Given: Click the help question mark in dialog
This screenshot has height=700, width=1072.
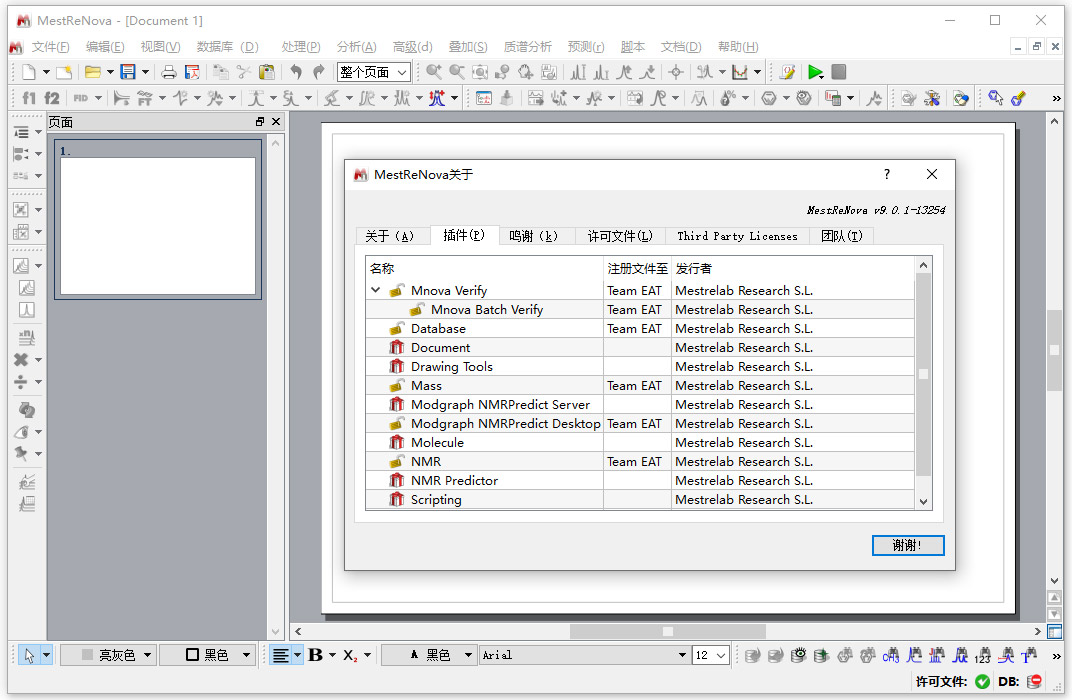Looking at the screenshot, I should [x=887, y=174].
